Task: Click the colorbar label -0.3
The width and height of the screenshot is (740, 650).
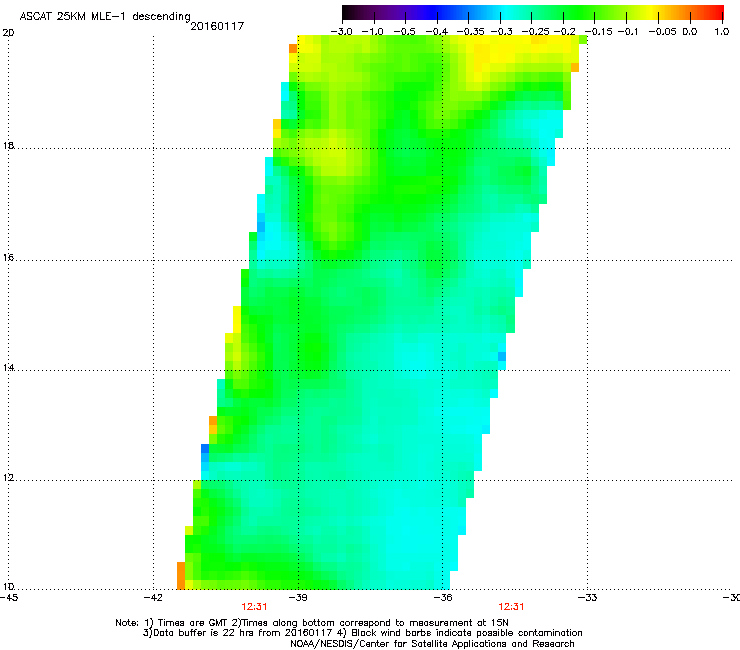Action: tap(502, 32)
